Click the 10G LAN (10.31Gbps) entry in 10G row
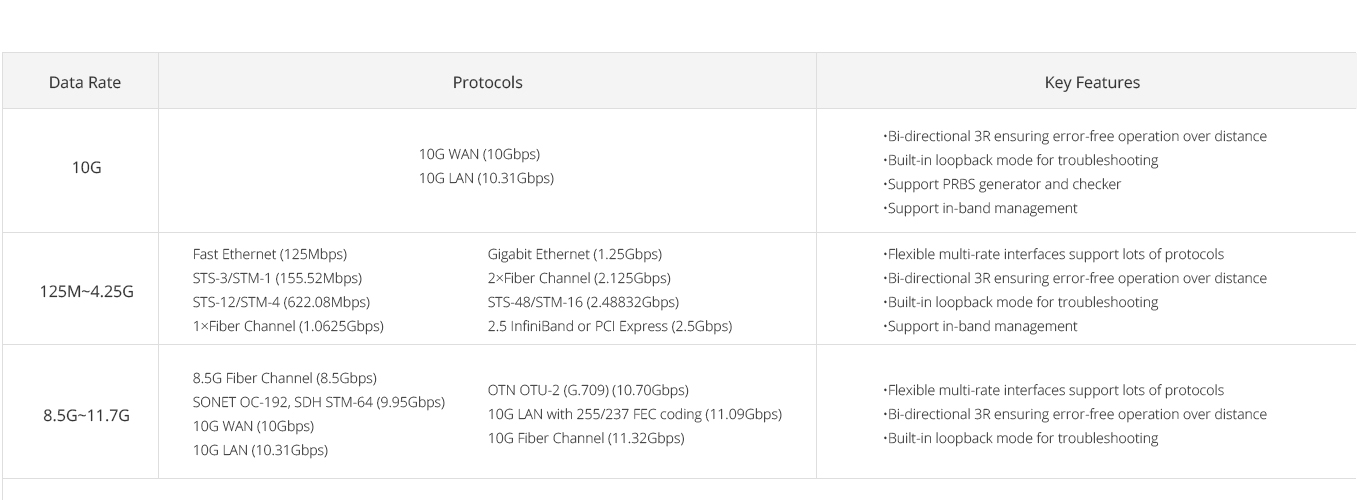 486,178
